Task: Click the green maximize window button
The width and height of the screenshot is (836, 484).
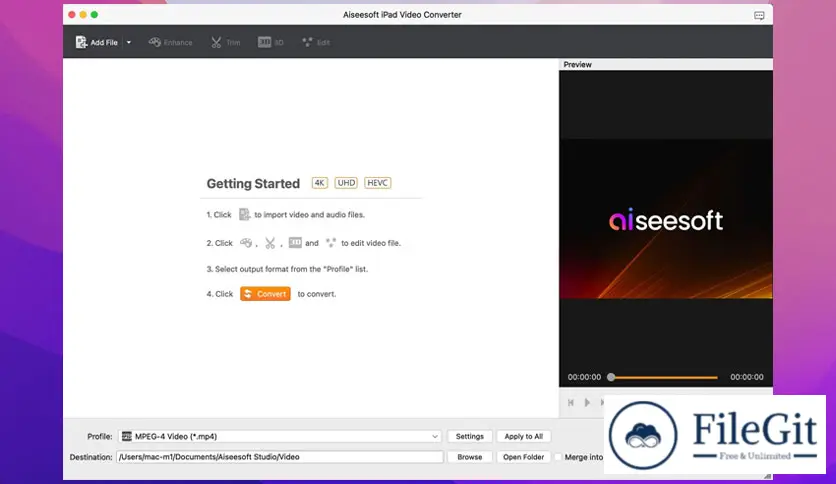Action: (x=94, y=15)
